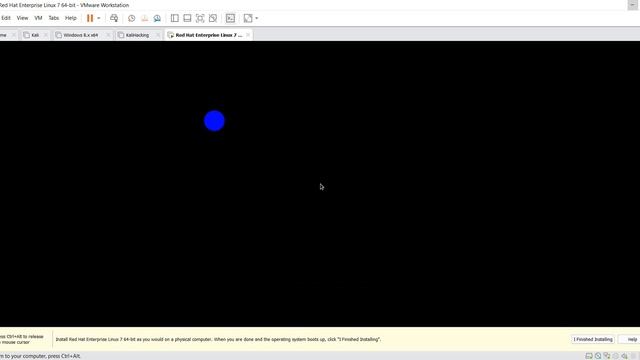The image size is (640, 360).
Task: Close the Kali tab
Action: 45,35
